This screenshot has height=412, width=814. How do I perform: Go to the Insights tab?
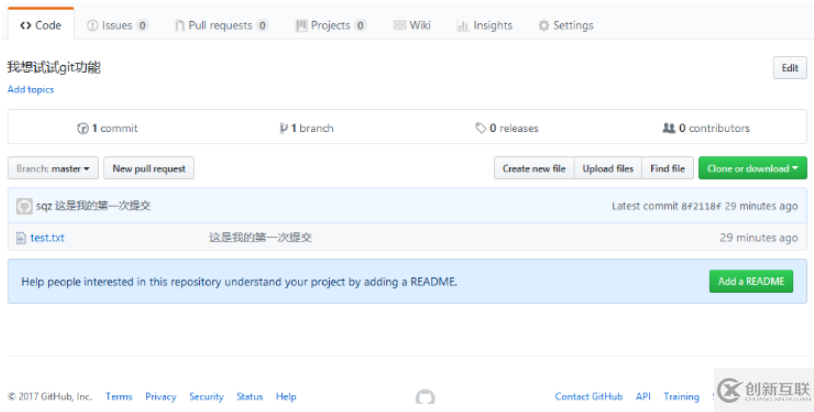coord(485,25)
